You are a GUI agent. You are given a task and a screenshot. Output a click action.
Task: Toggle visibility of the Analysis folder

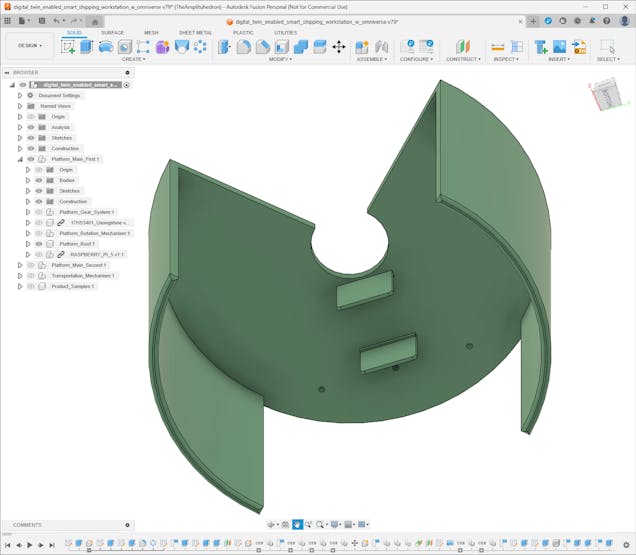click(31, 127)
